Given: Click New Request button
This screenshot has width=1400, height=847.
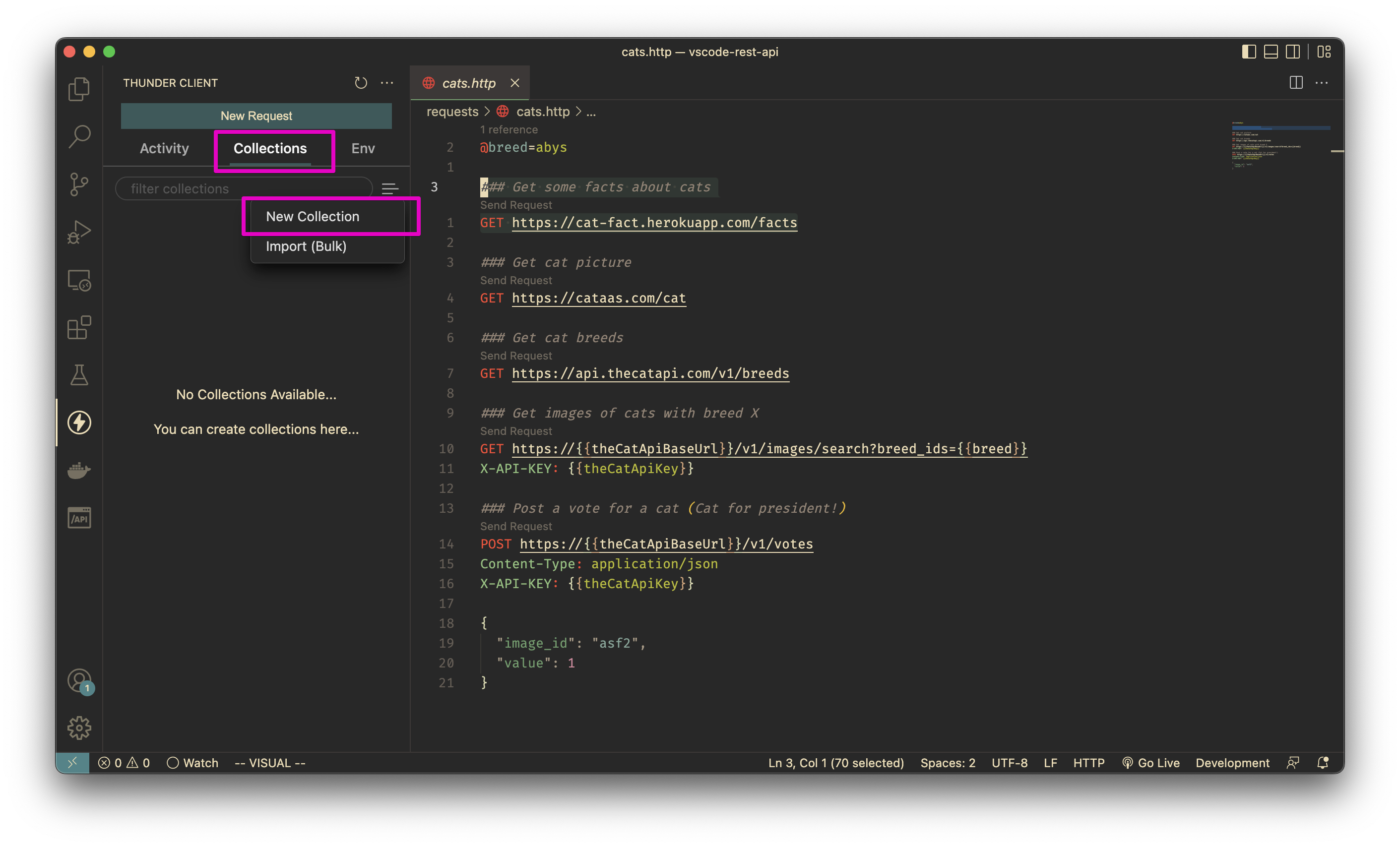Looking at the screenshot, I should tap(256, 116).
